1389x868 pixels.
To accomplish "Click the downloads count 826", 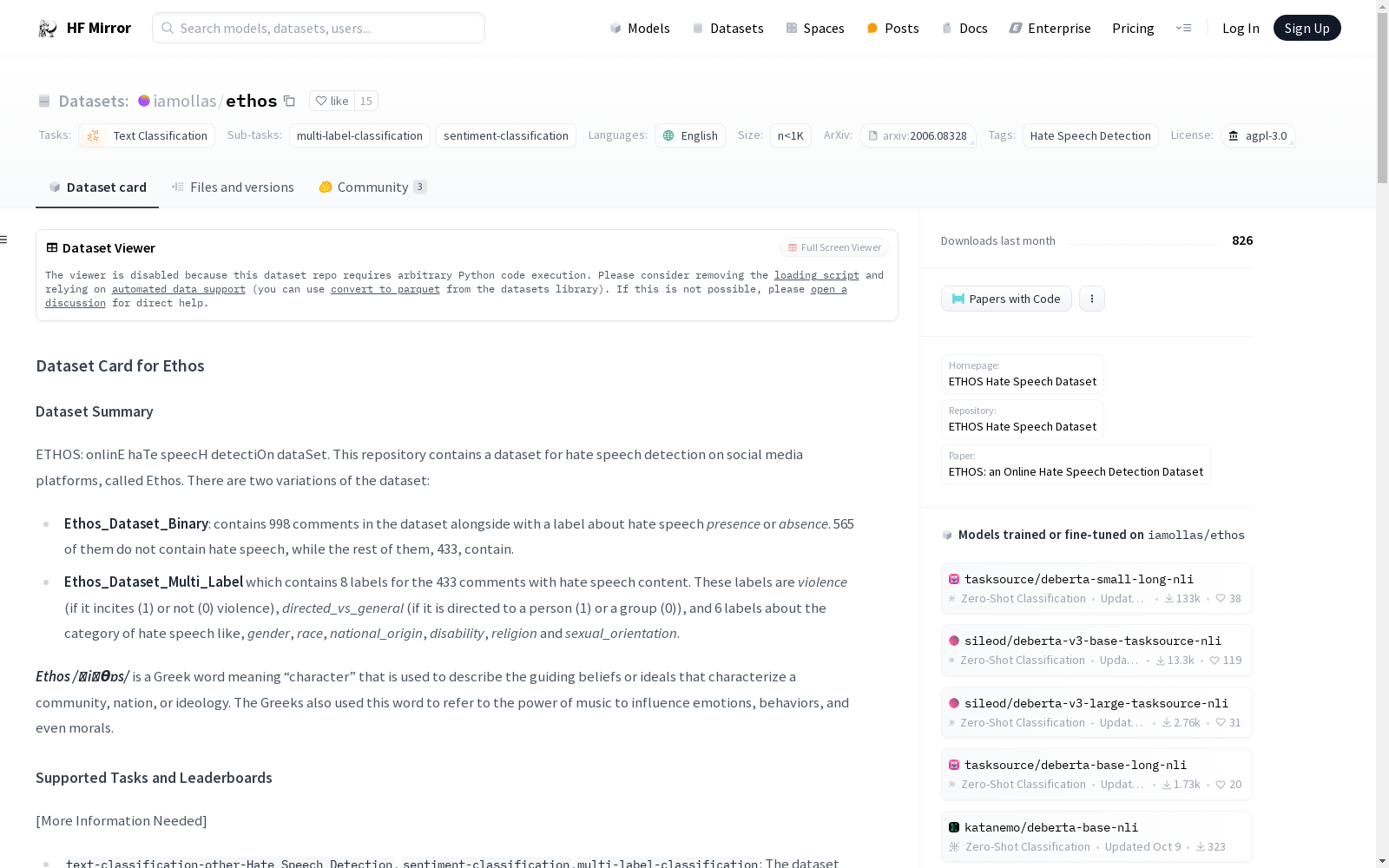I will pos(1242,240).
